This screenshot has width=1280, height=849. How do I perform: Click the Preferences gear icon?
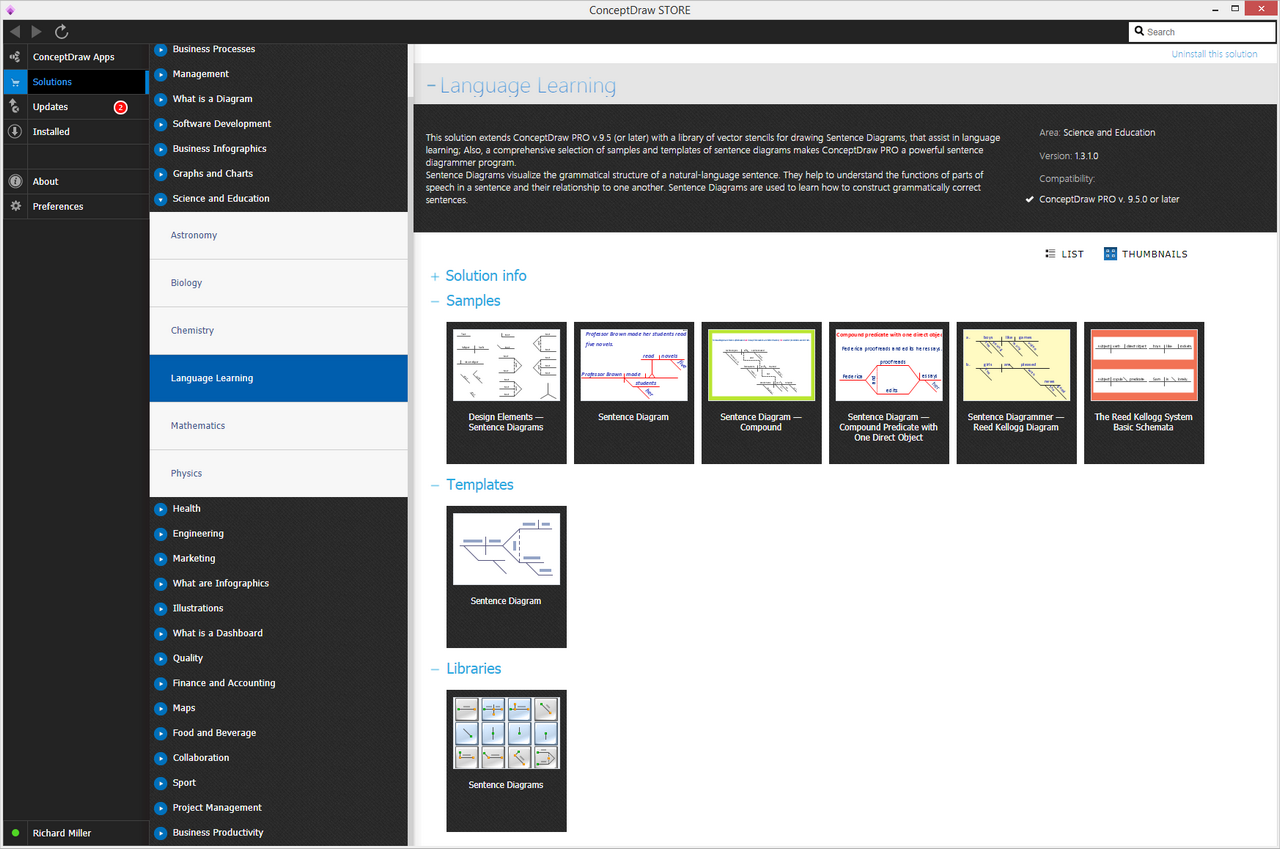pyautogui.click(x=15, y=207)
